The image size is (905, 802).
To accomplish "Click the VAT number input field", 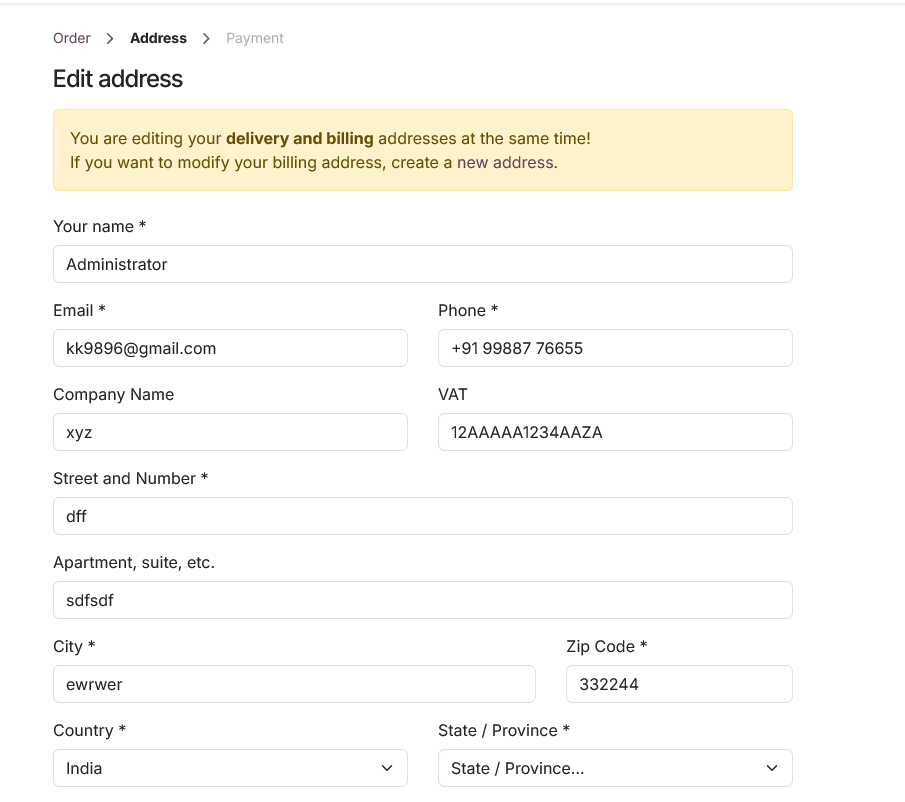I will (615, 432).
